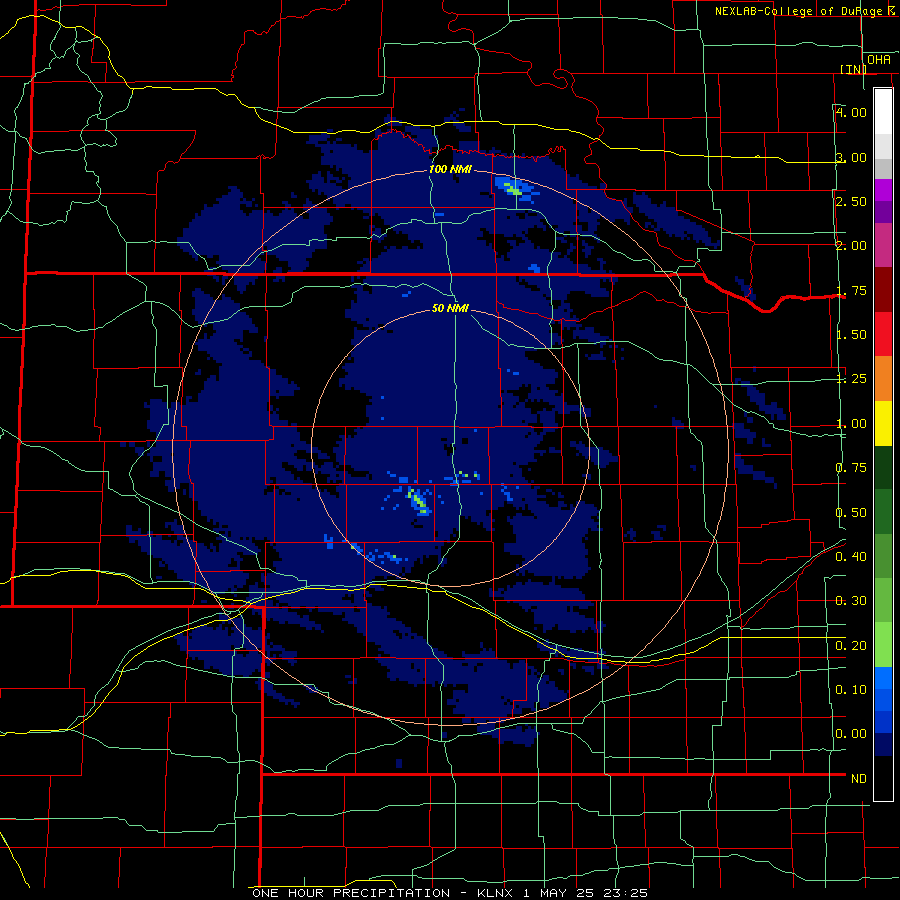Pick the dark green legend swatch near 0.75

[x=883, y=467]
